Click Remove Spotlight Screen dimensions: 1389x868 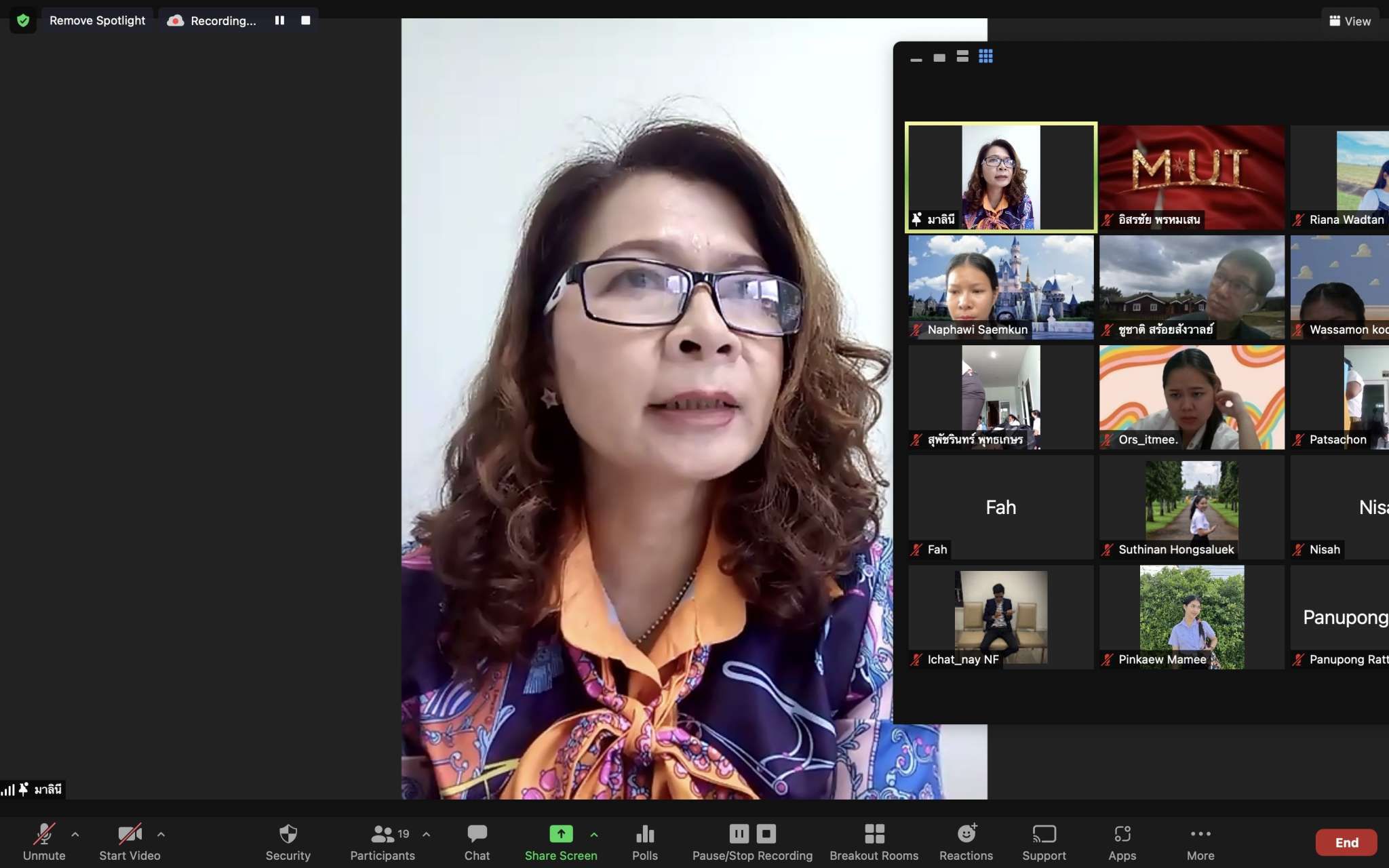click(x=97, y=20)
